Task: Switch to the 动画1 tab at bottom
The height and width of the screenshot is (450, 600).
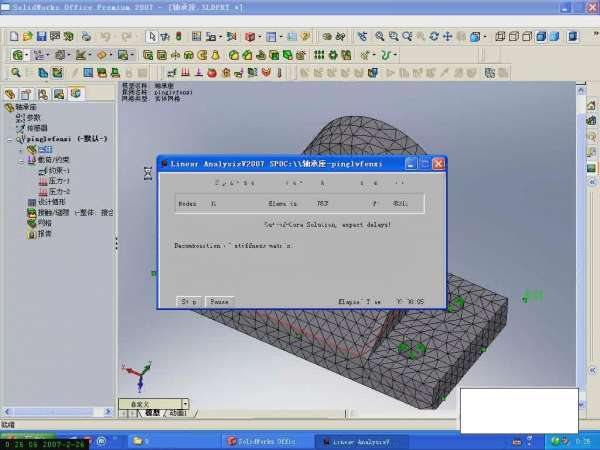Action: [178, 413]
